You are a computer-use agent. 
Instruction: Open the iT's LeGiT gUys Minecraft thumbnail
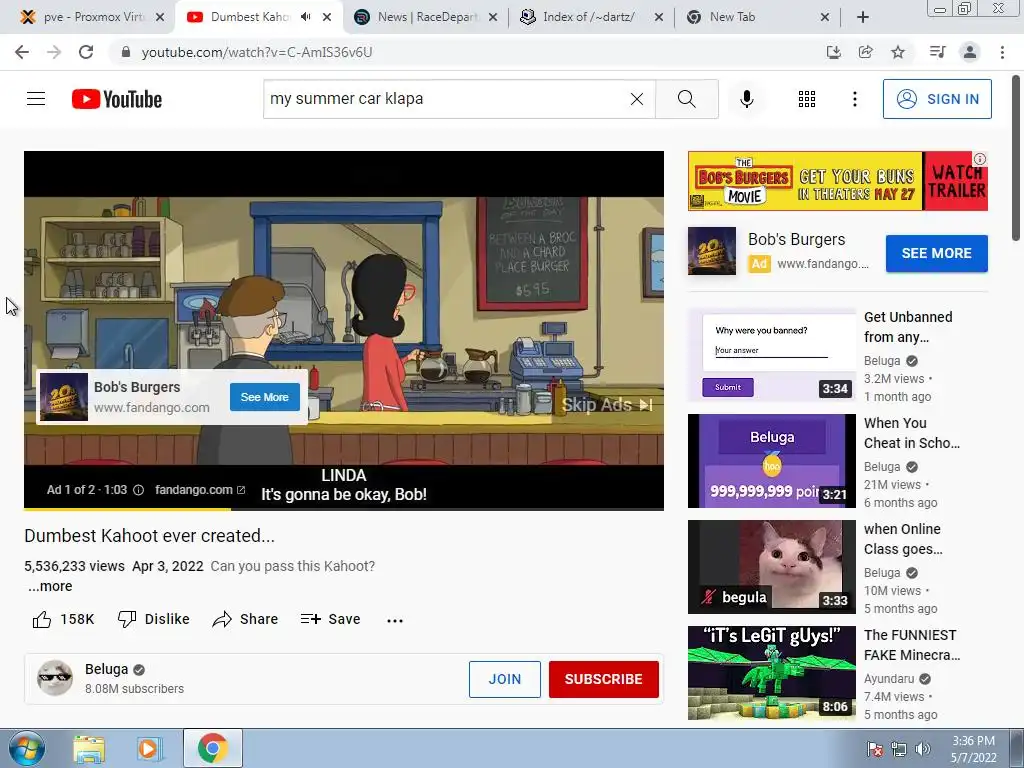tap(771, 673)
